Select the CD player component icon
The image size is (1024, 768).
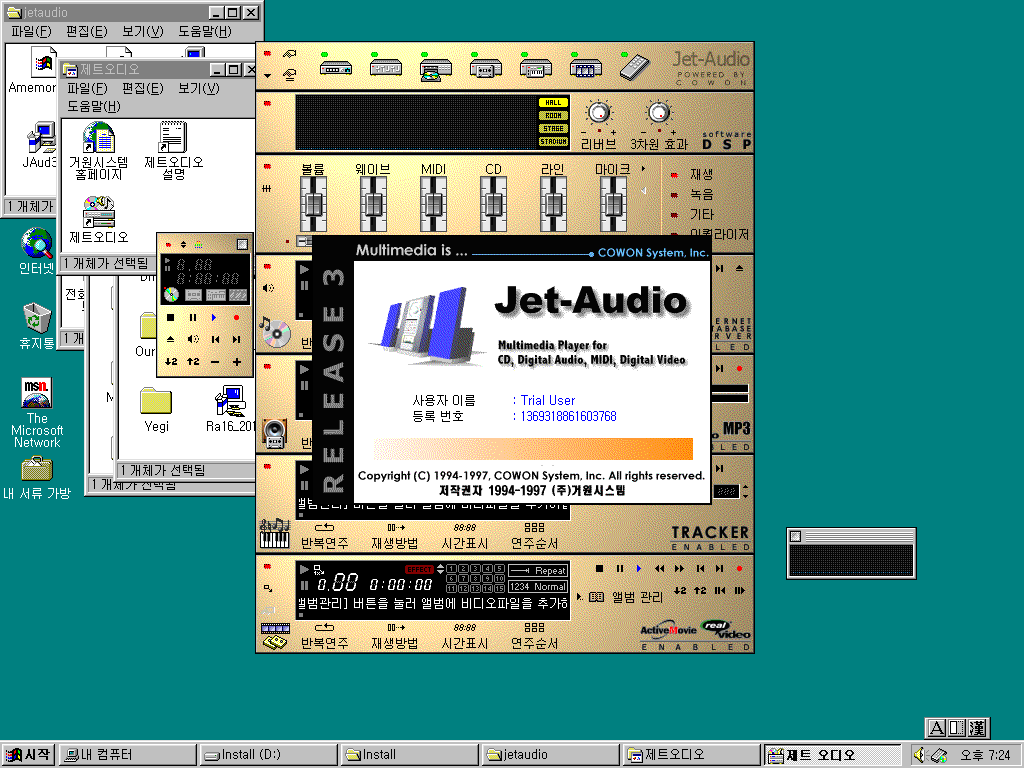[x=432, y=69]
